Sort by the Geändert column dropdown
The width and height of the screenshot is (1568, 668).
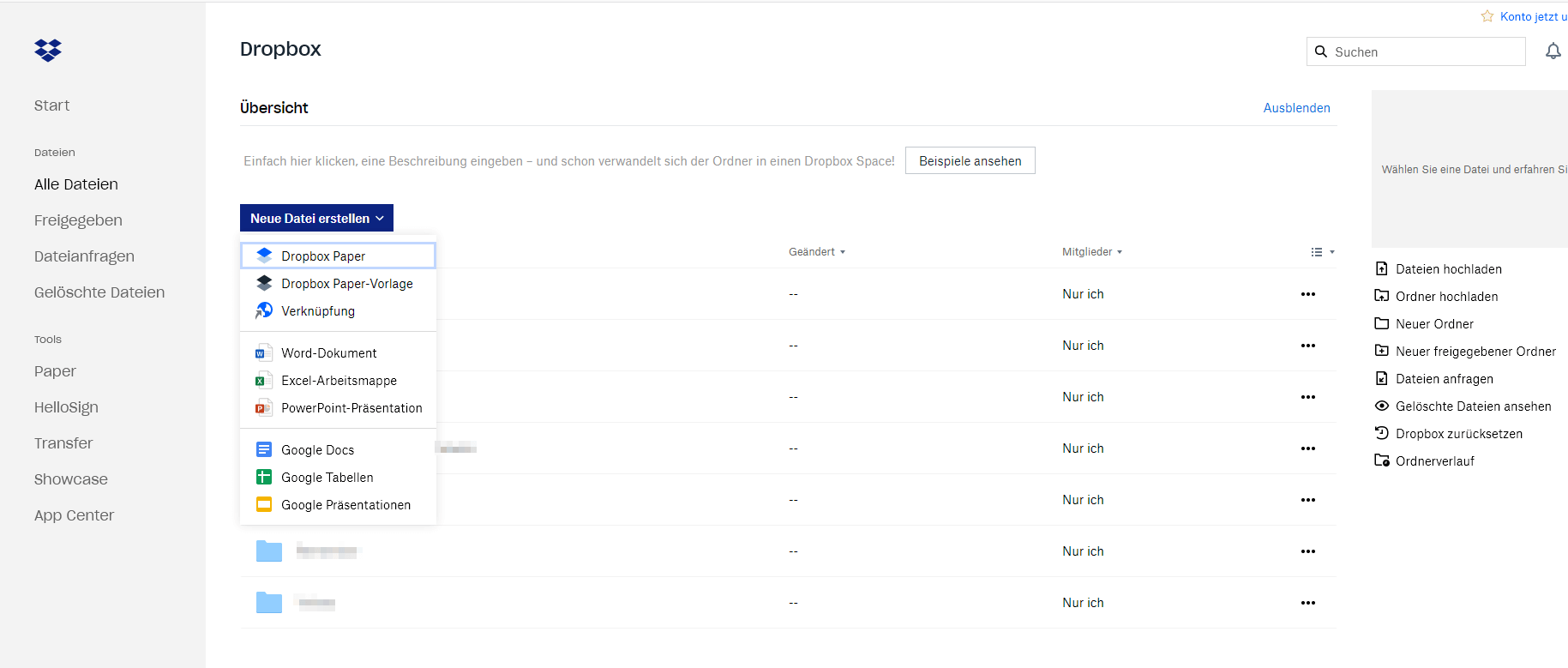[816, 251]
